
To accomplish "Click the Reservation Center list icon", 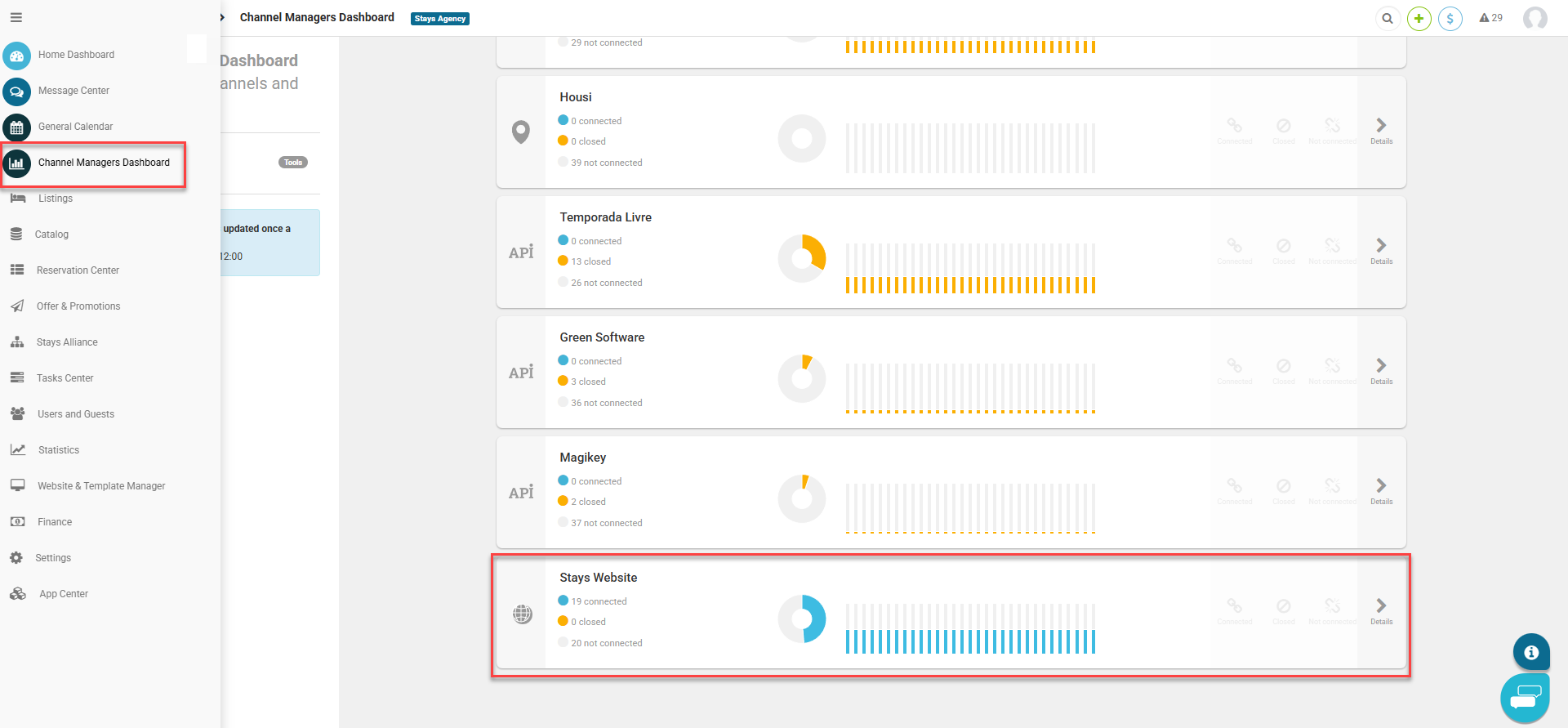I will coord(17,270).
